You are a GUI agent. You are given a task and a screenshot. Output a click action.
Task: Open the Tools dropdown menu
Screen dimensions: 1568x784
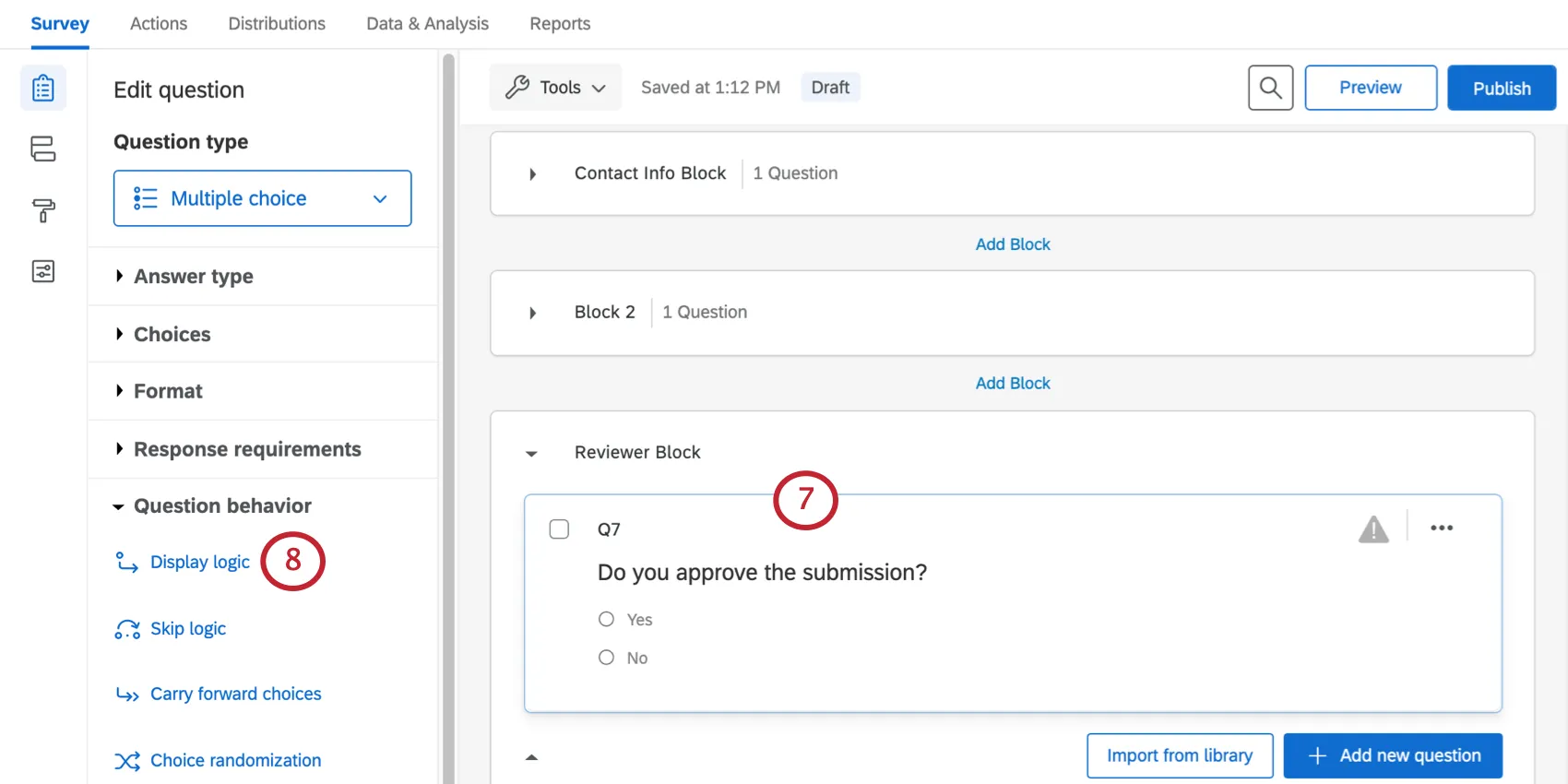555,88
